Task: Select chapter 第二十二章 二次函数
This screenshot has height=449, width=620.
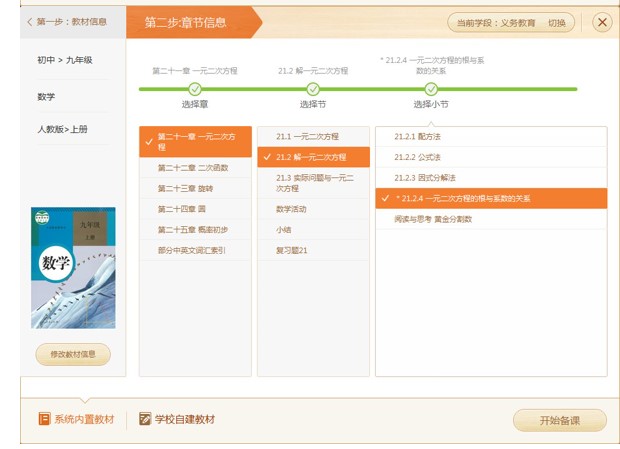Action: coord(195,168)
